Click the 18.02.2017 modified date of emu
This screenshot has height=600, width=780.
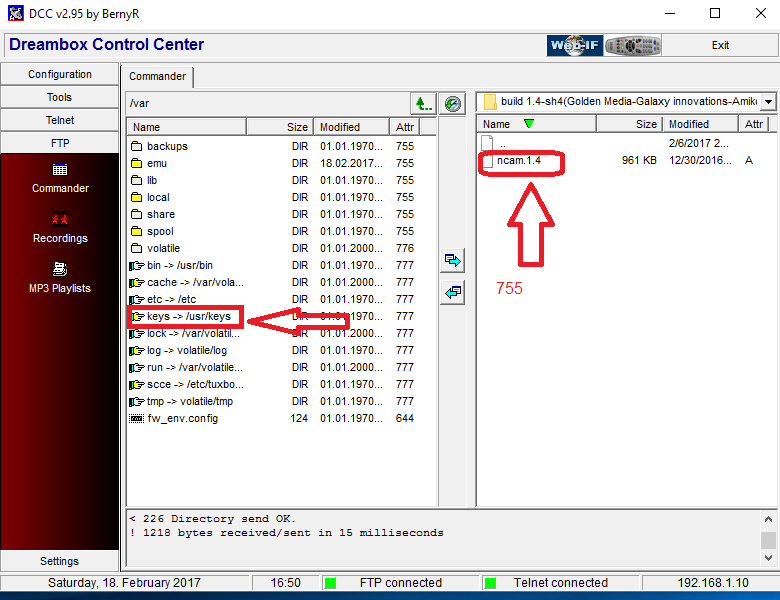[351, 163]
